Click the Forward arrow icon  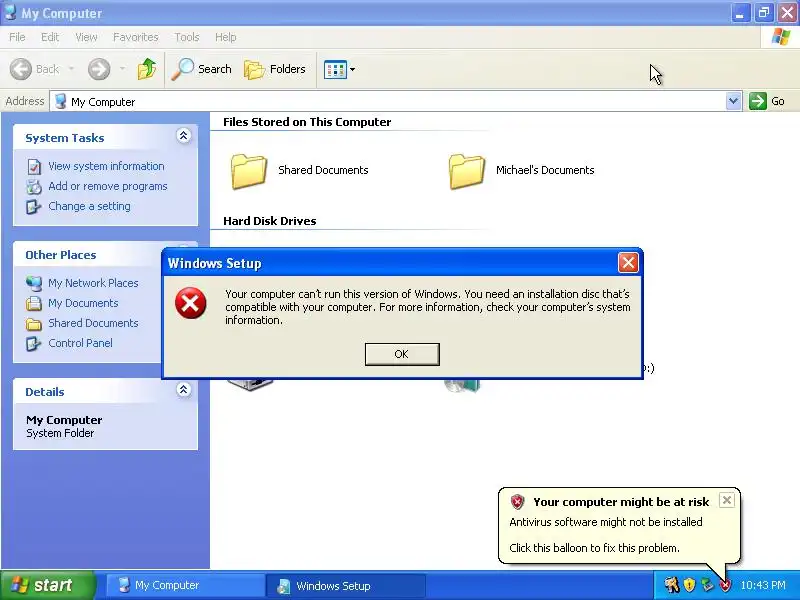coord(98,69)
